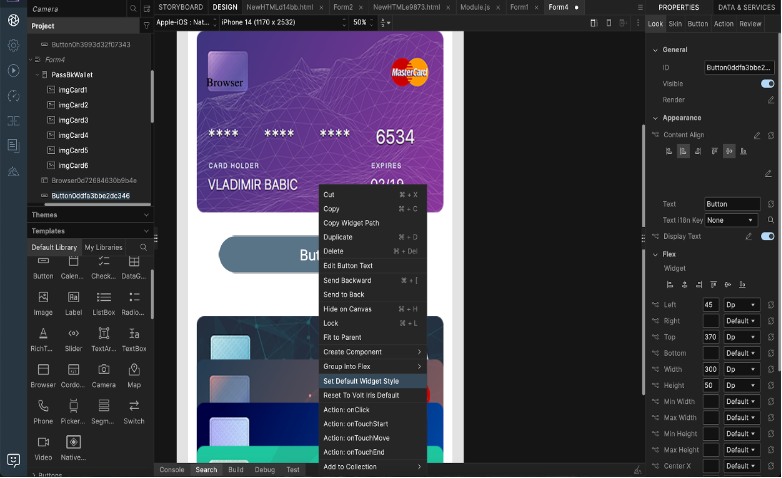Screen dimensions: 782x478
Task: Select the Segment widget in library
Action: tap(104, 412)
